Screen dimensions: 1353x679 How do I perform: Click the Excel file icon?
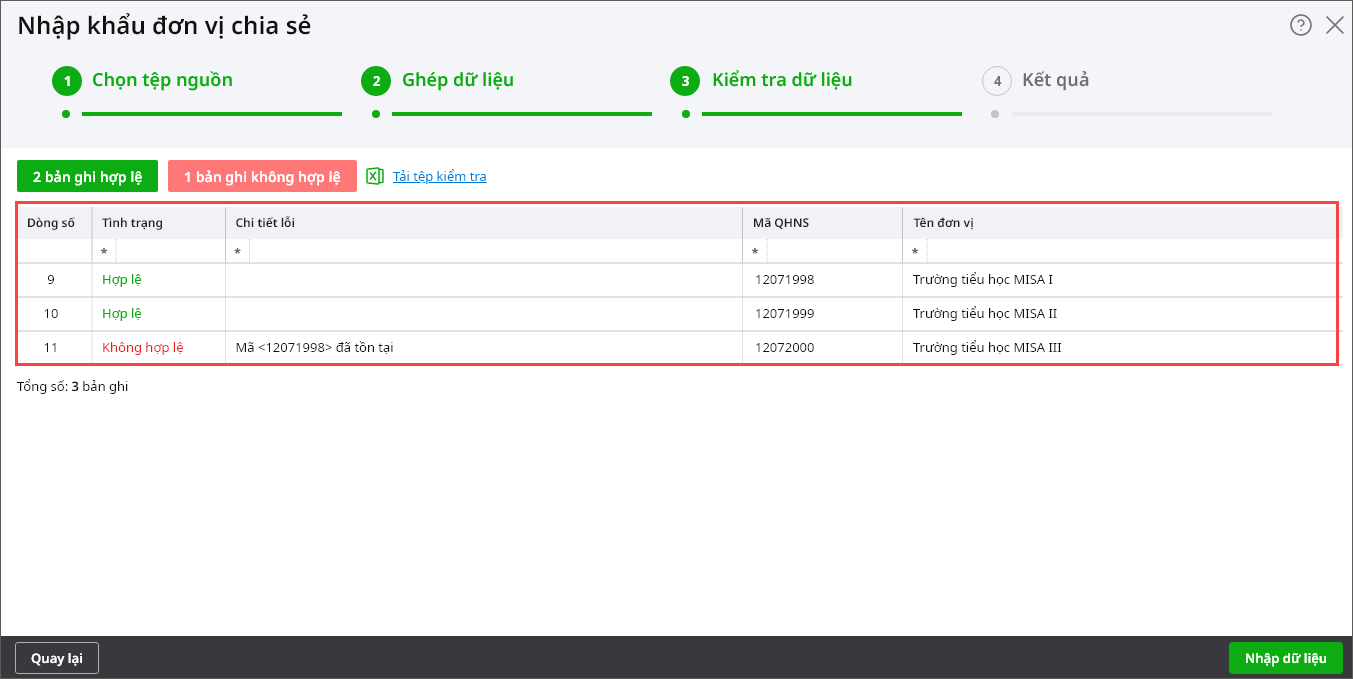tap(375, 176)
